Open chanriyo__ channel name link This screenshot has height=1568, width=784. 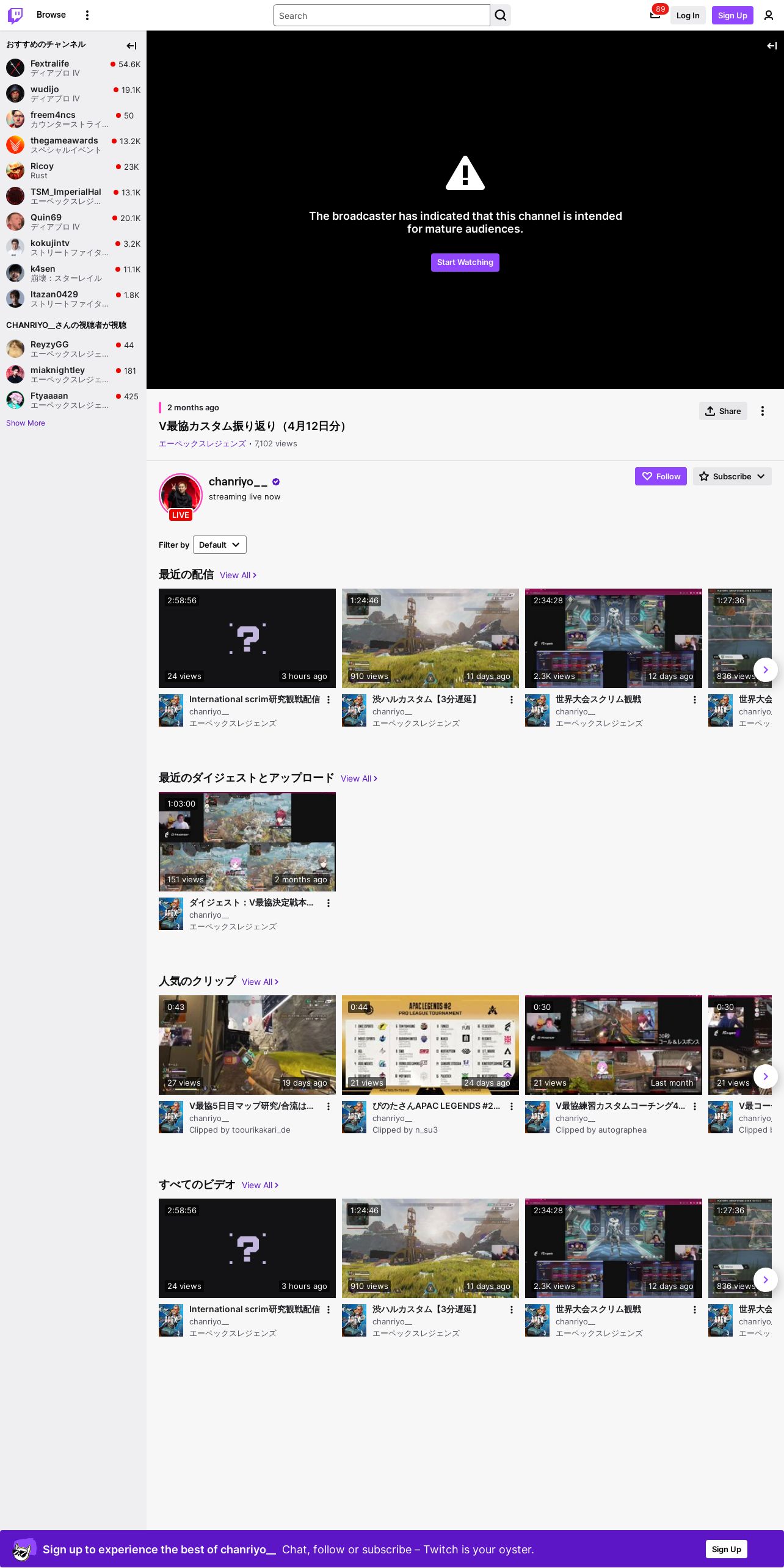tap(238, 482)
